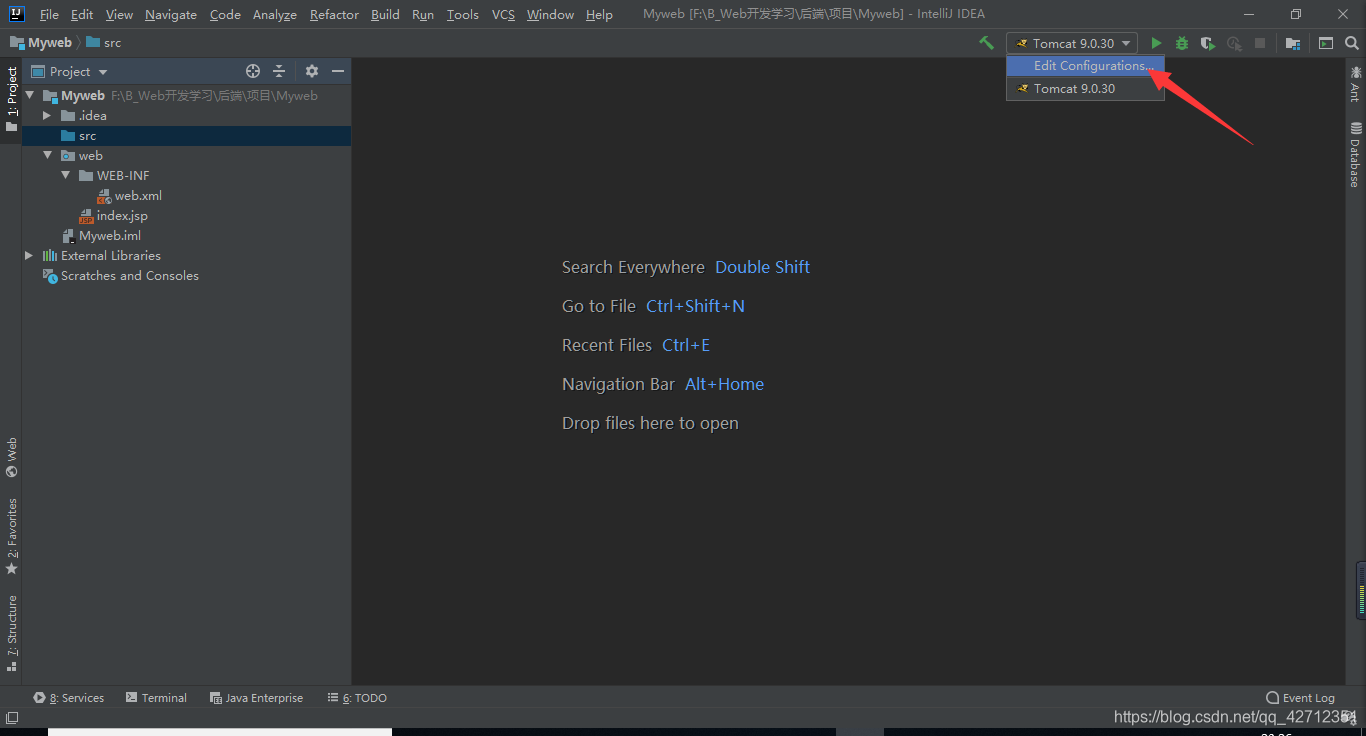Open Tomcat 9.0.30 run configuration dropdown
Viewport: 1366px width, 736px height.
1072,43
